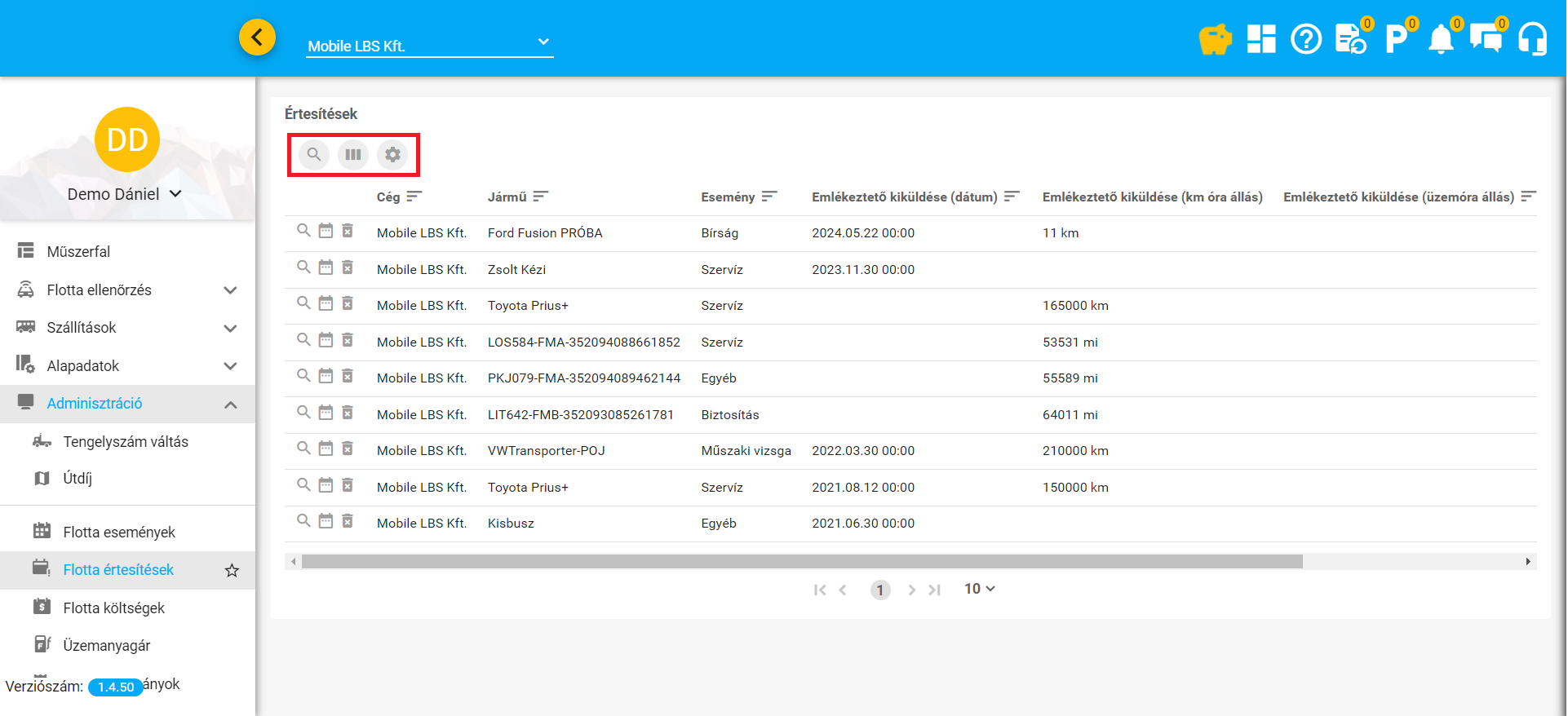The height and width of the screenshot is (716, 1568).
Task: Toggle sorting on the Esemény column
Action: pos(768,197)
